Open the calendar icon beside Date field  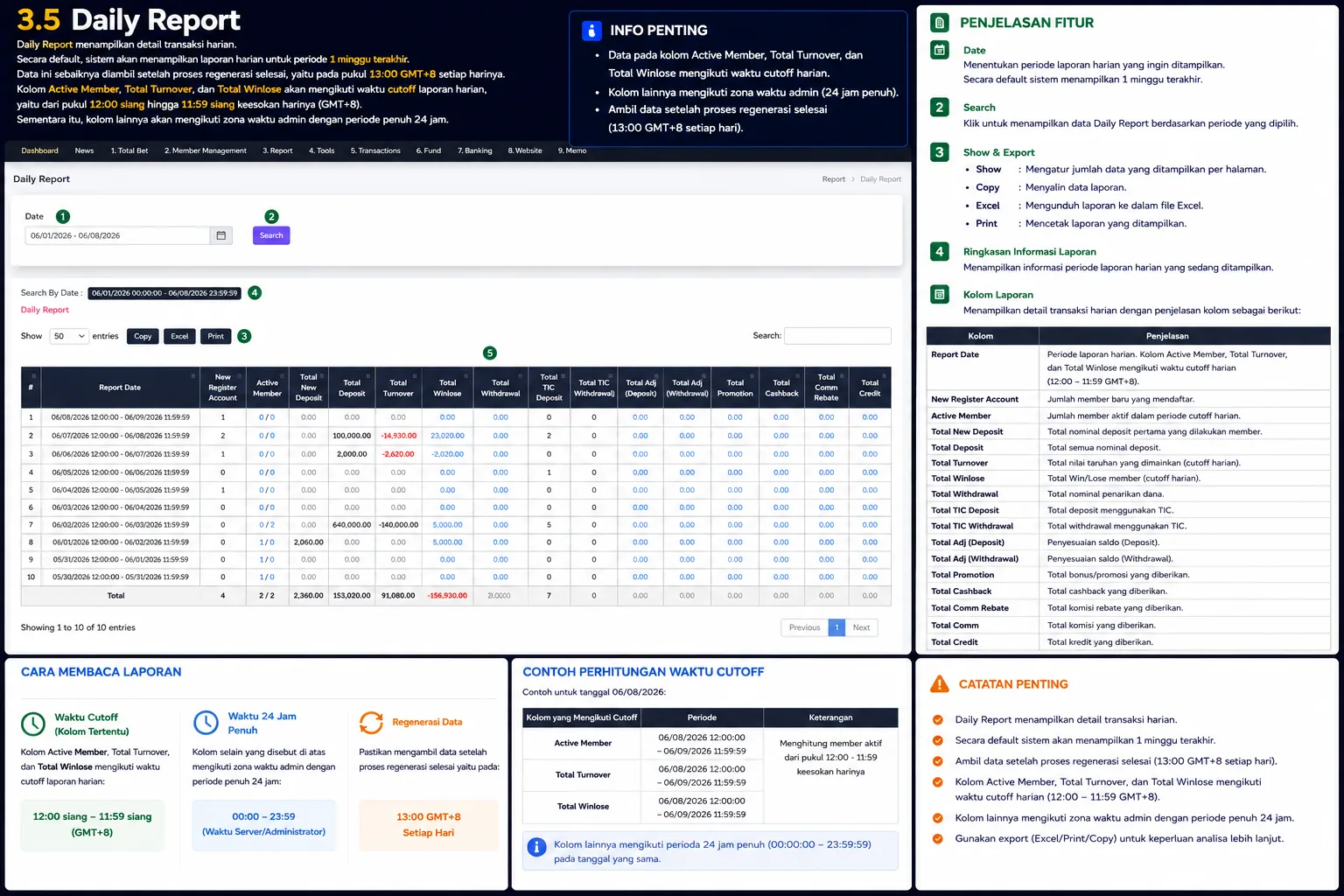221,235
